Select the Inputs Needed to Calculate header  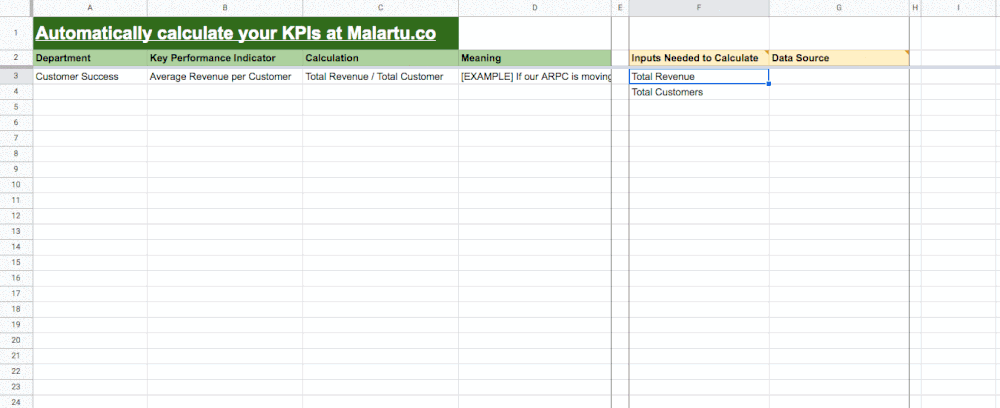click(x=699, y=58)
